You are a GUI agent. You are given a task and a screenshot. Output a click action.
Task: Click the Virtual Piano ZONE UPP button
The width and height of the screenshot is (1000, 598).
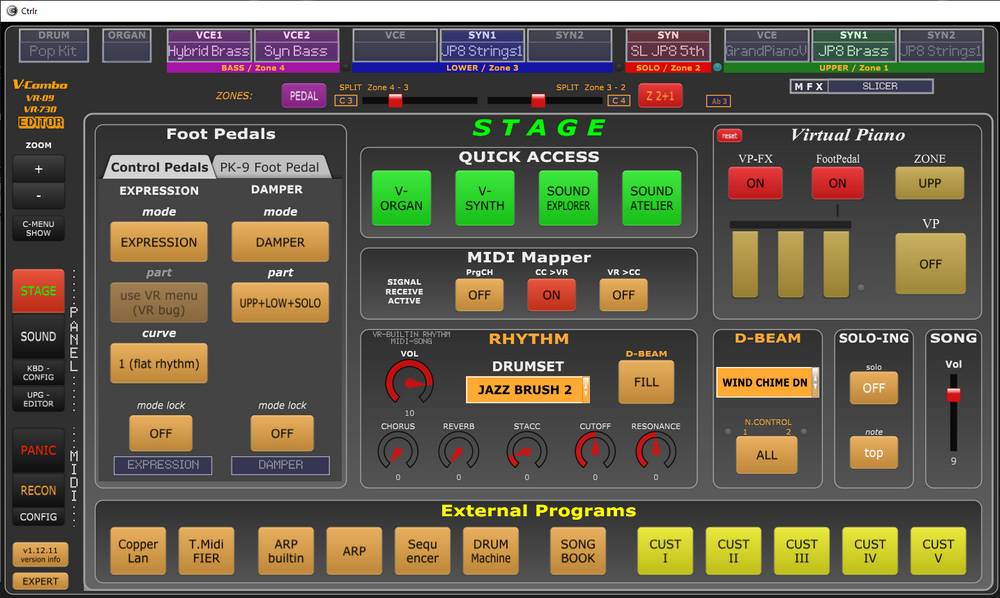929,183
